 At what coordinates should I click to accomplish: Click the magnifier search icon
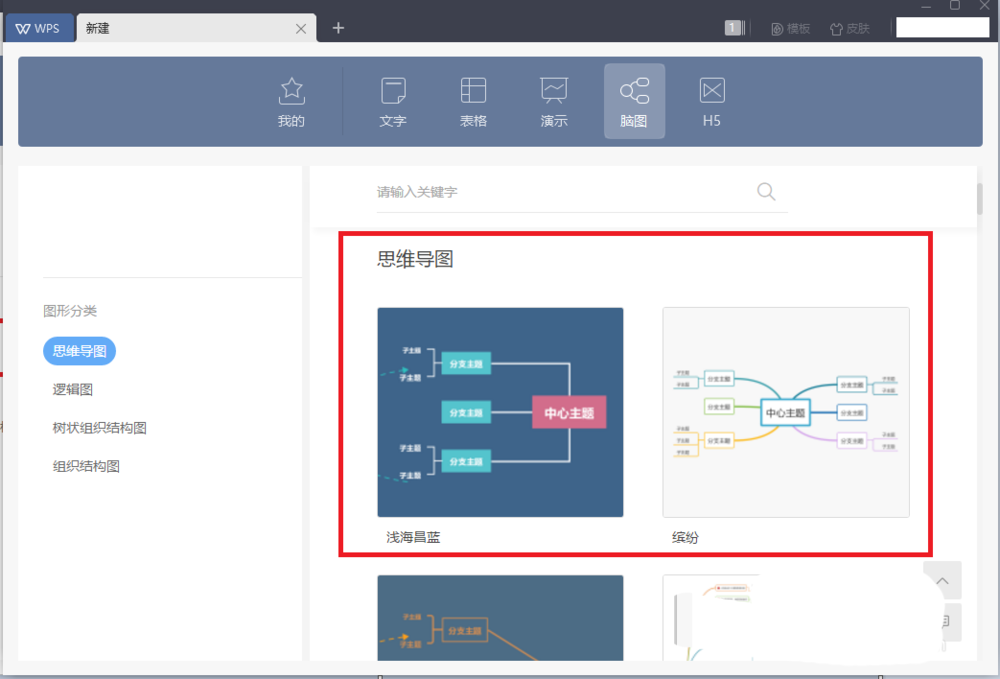pos(766,192)
